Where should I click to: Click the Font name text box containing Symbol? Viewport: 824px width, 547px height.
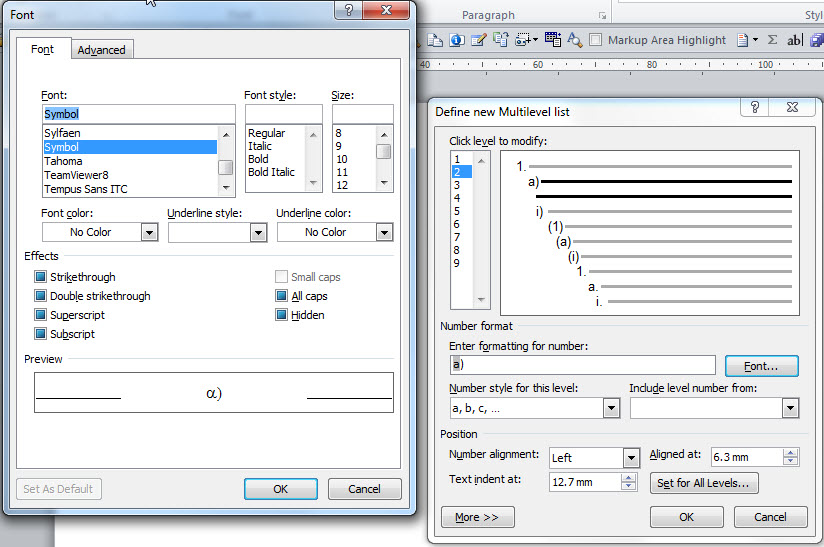[138, 114]
